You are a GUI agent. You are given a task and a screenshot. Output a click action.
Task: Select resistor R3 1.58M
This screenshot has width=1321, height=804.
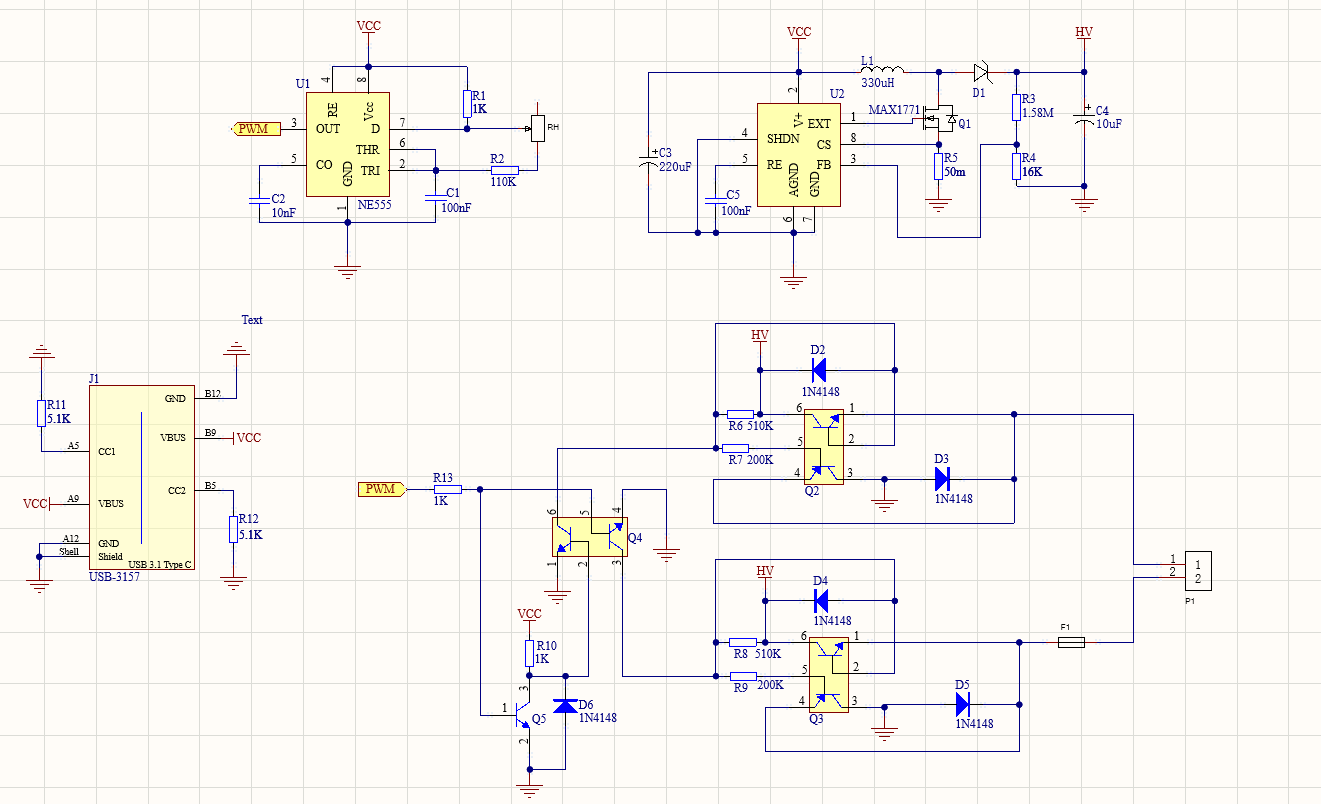pyautogui.click(x=1017, y=108)
